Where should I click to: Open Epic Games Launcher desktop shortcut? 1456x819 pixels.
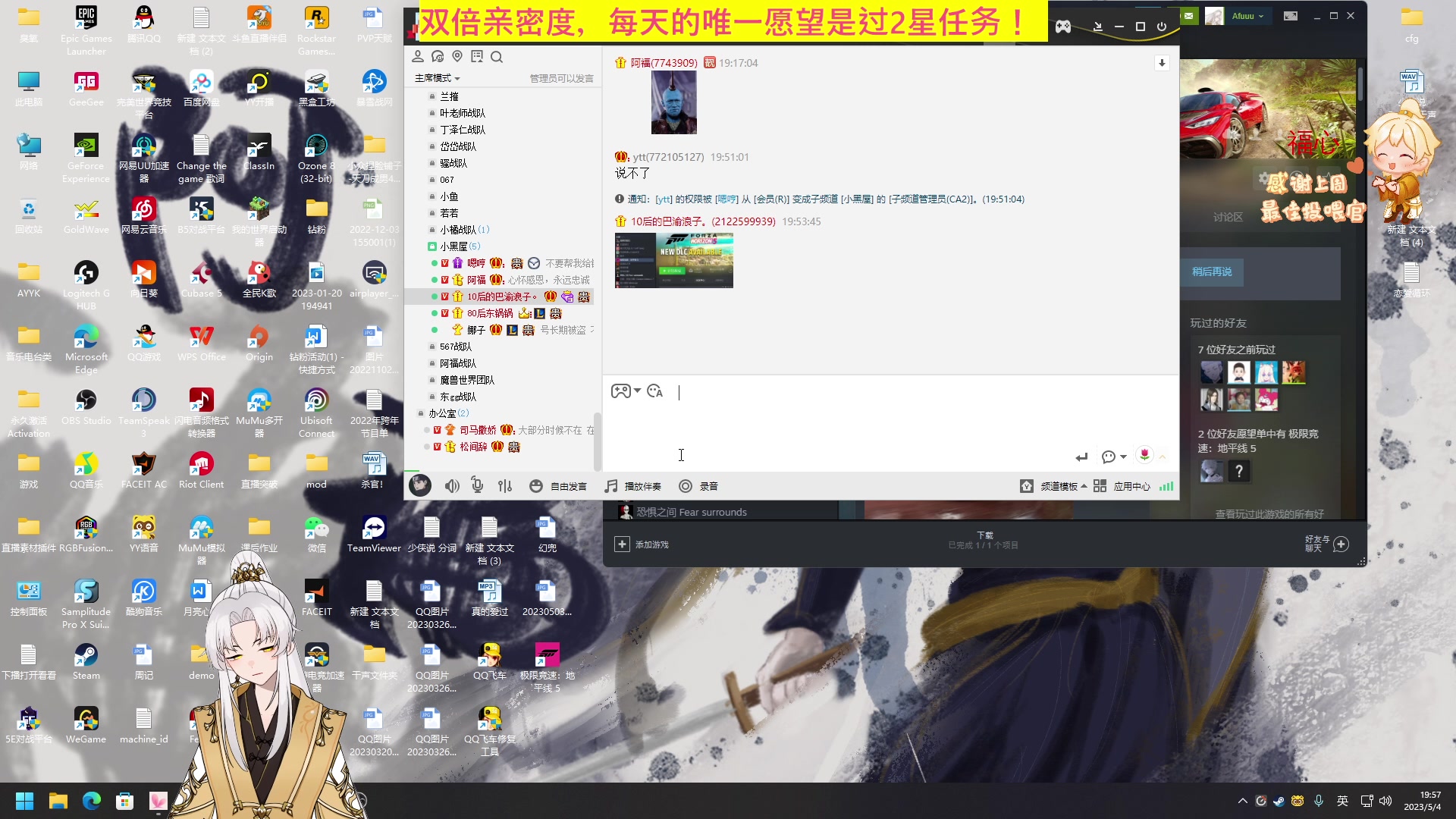pos(86,30)
